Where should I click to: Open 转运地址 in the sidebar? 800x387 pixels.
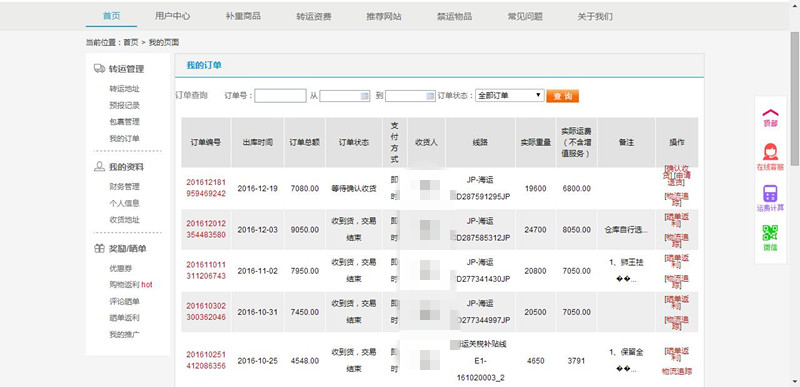pyautogui.click(x=124, y=89)
